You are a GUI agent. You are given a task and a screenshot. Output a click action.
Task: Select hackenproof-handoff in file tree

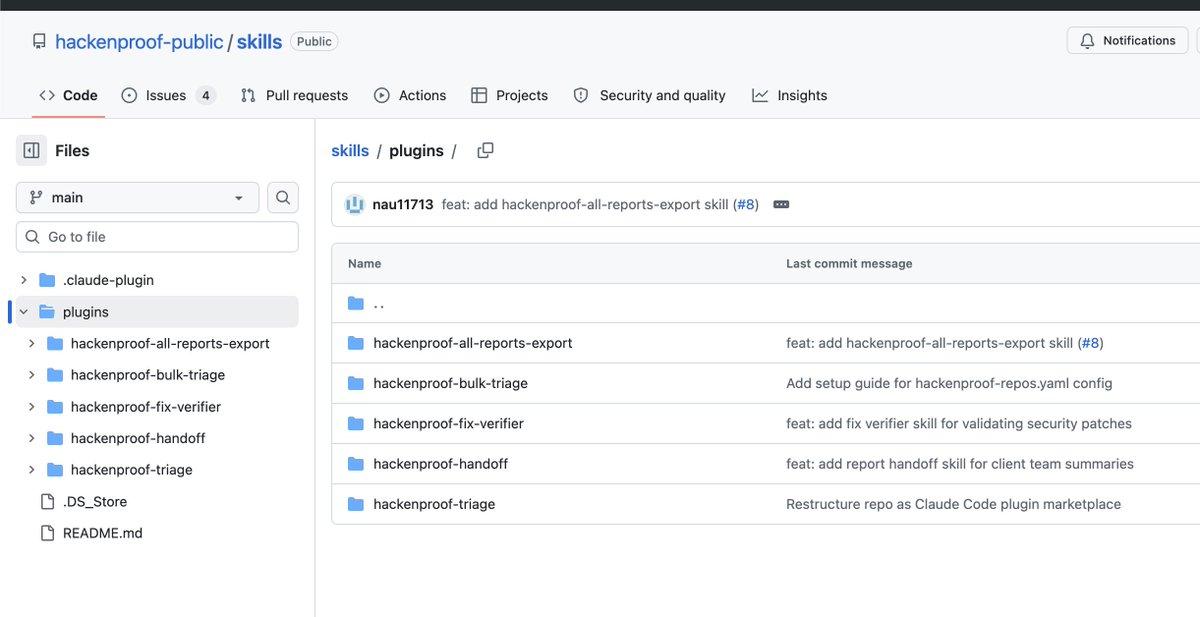pos(138,438)
